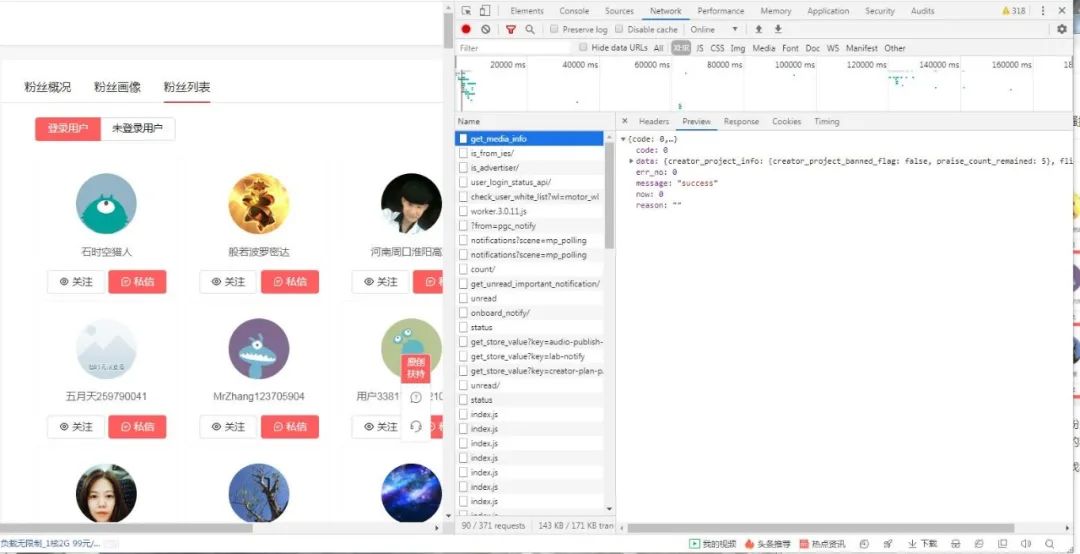Select the get_media_info request row
The width and height of the screenshot is (1080, 554).
click(x=529, y=138)
